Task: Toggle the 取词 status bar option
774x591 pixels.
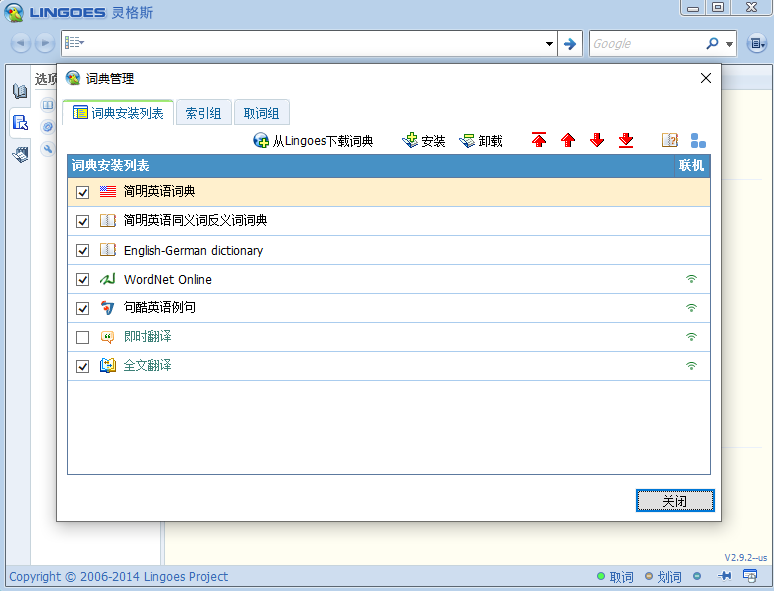Action: click(615, 577)
